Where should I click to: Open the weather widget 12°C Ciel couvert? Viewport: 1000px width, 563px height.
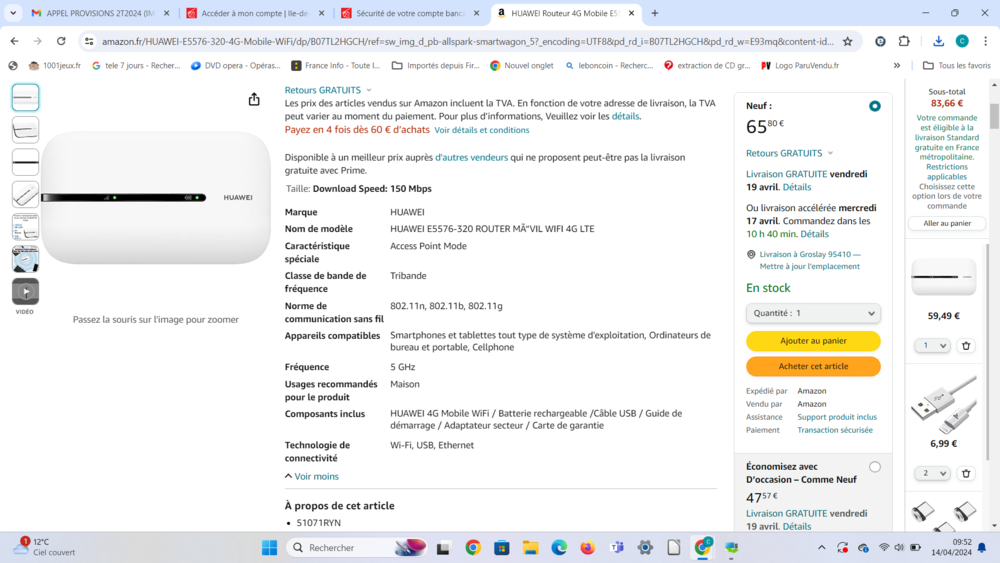point(43,547)
